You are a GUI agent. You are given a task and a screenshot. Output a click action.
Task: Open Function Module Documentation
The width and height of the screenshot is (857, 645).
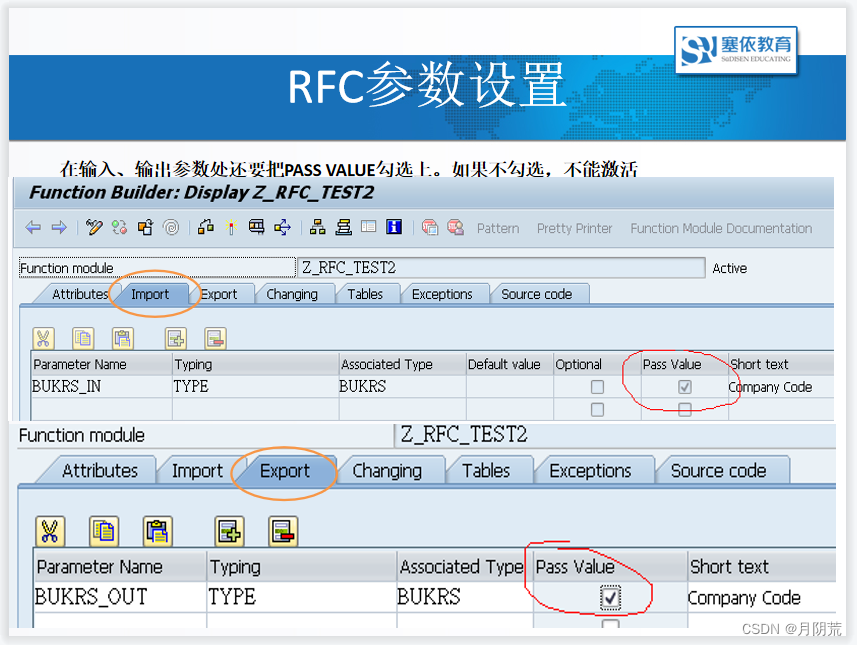click(x=721, y=228)
